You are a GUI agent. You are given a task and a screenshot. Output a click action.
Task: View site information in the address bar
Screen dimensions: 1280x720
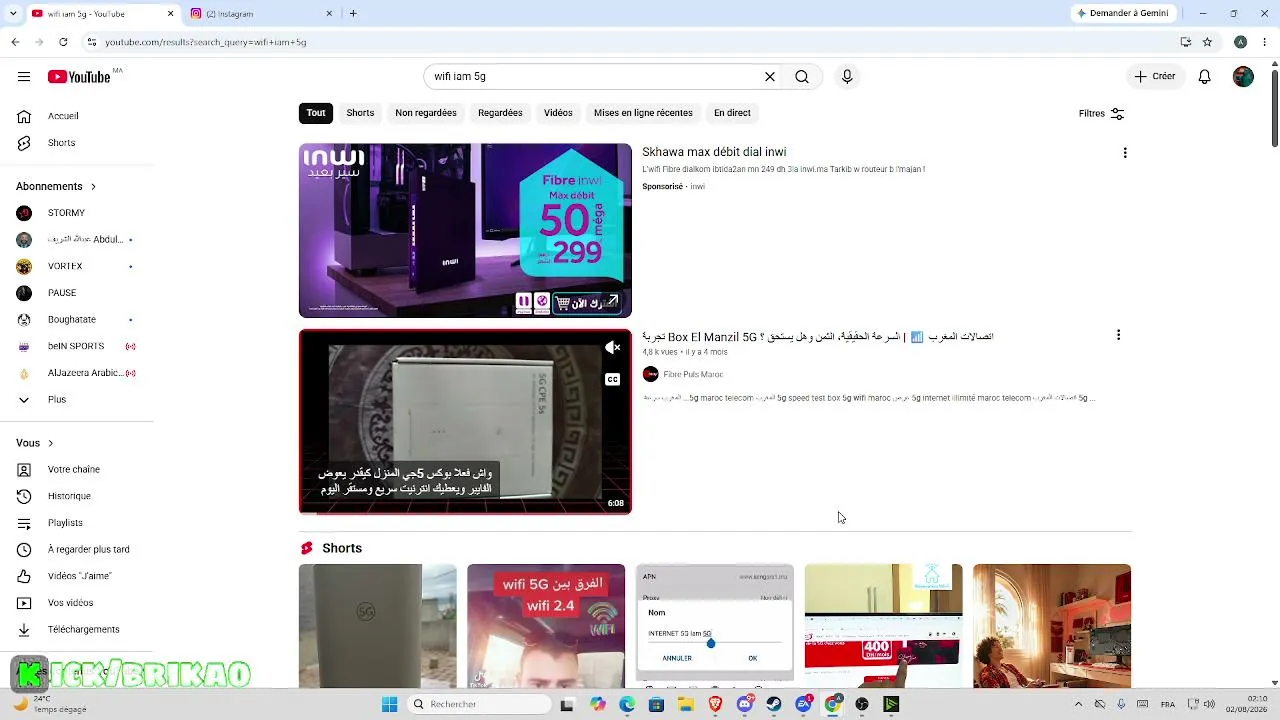pyautogui.click(x=91, y=42)
